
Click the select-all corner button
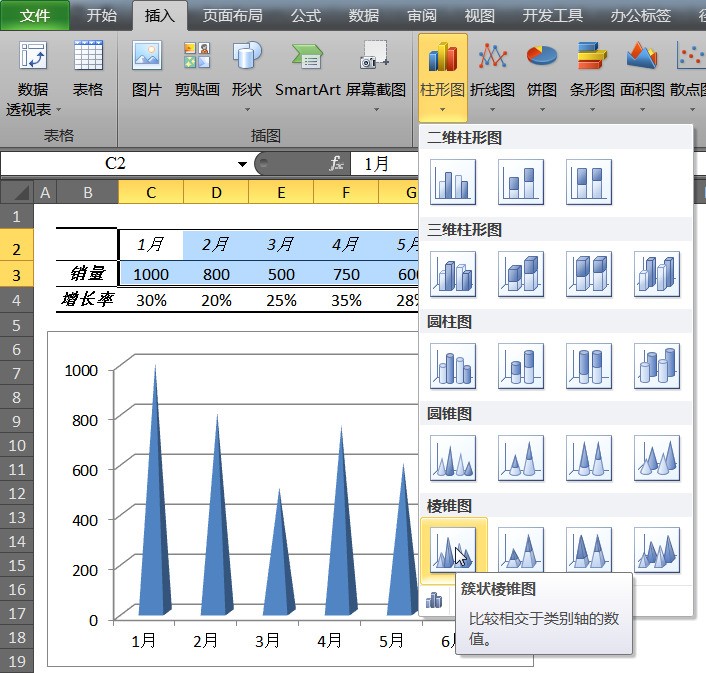(17, 192)
